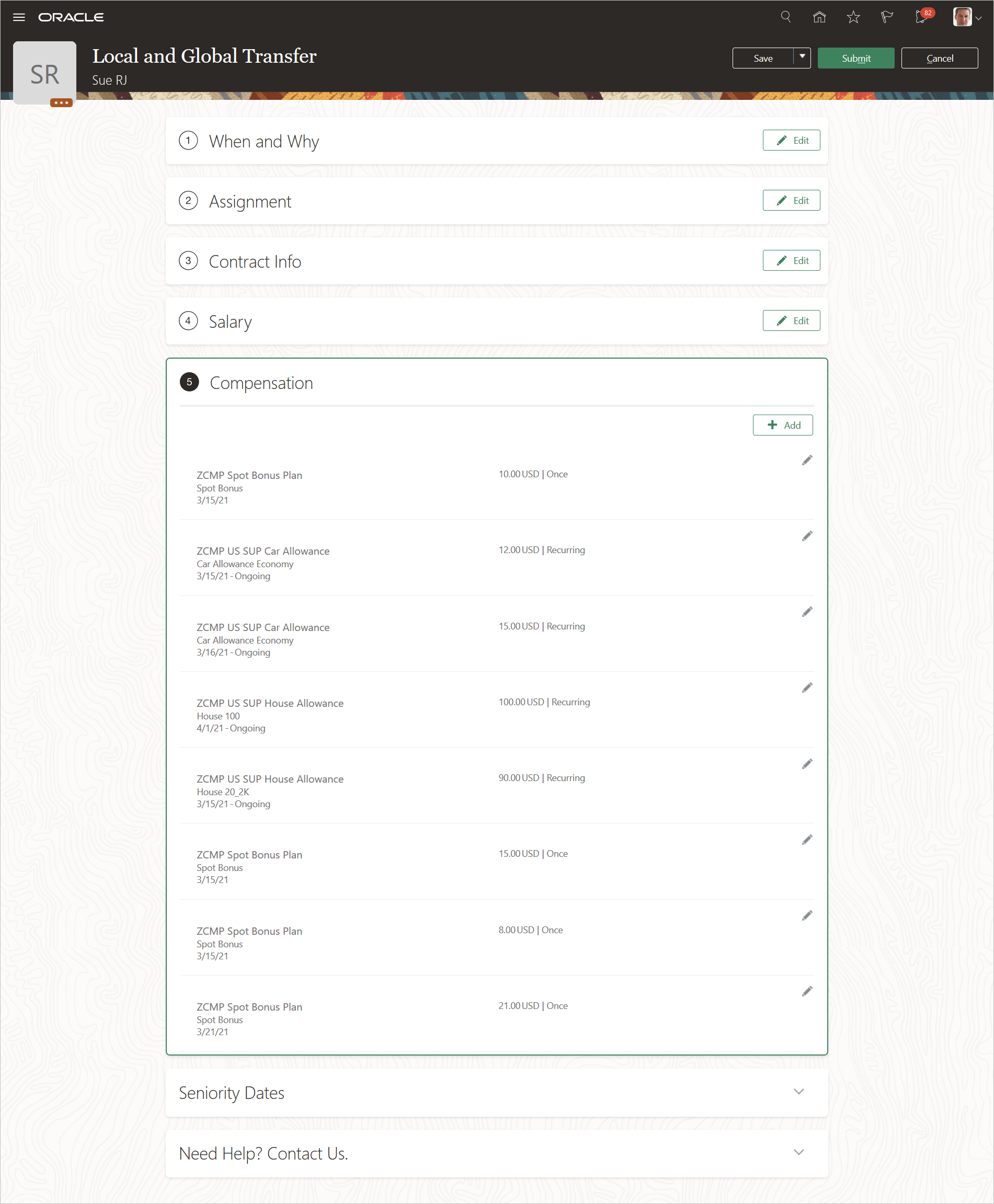This screenshot has height=1204, width=994.
Task: Click the search magnifier icon
Action: 785,17
